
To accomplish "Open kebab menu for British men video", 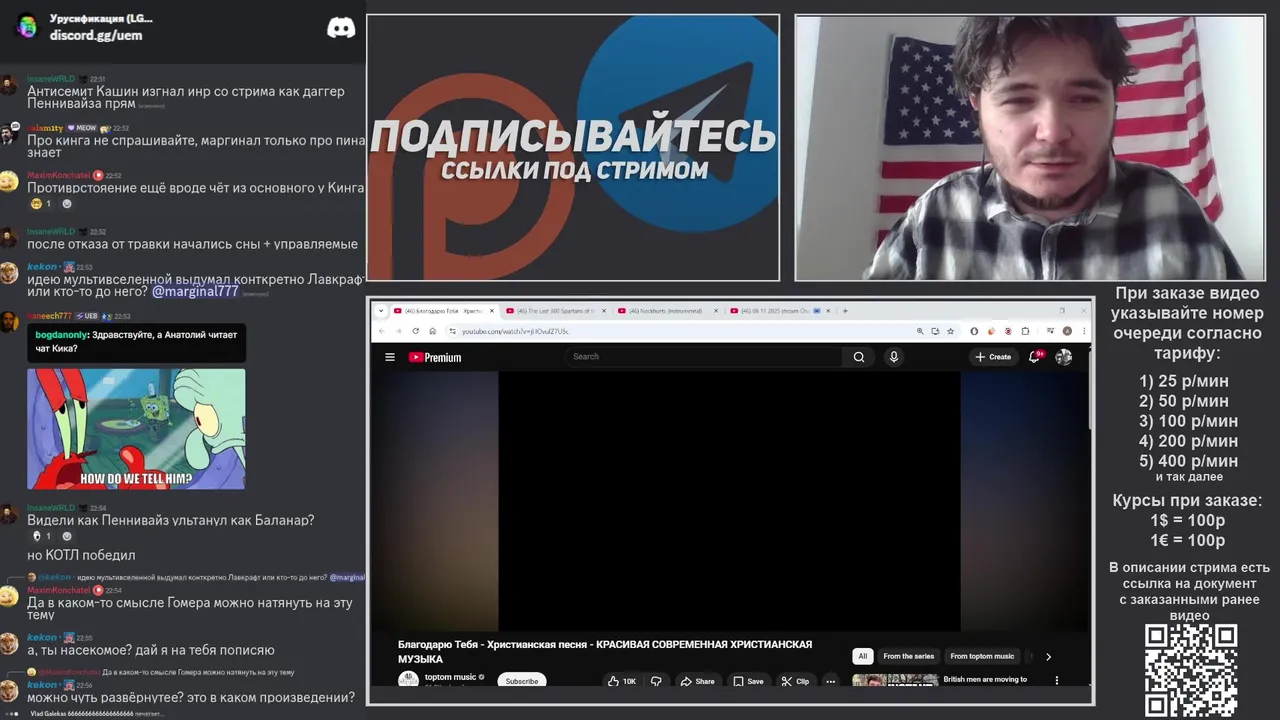I will [x=1057, y=680].
